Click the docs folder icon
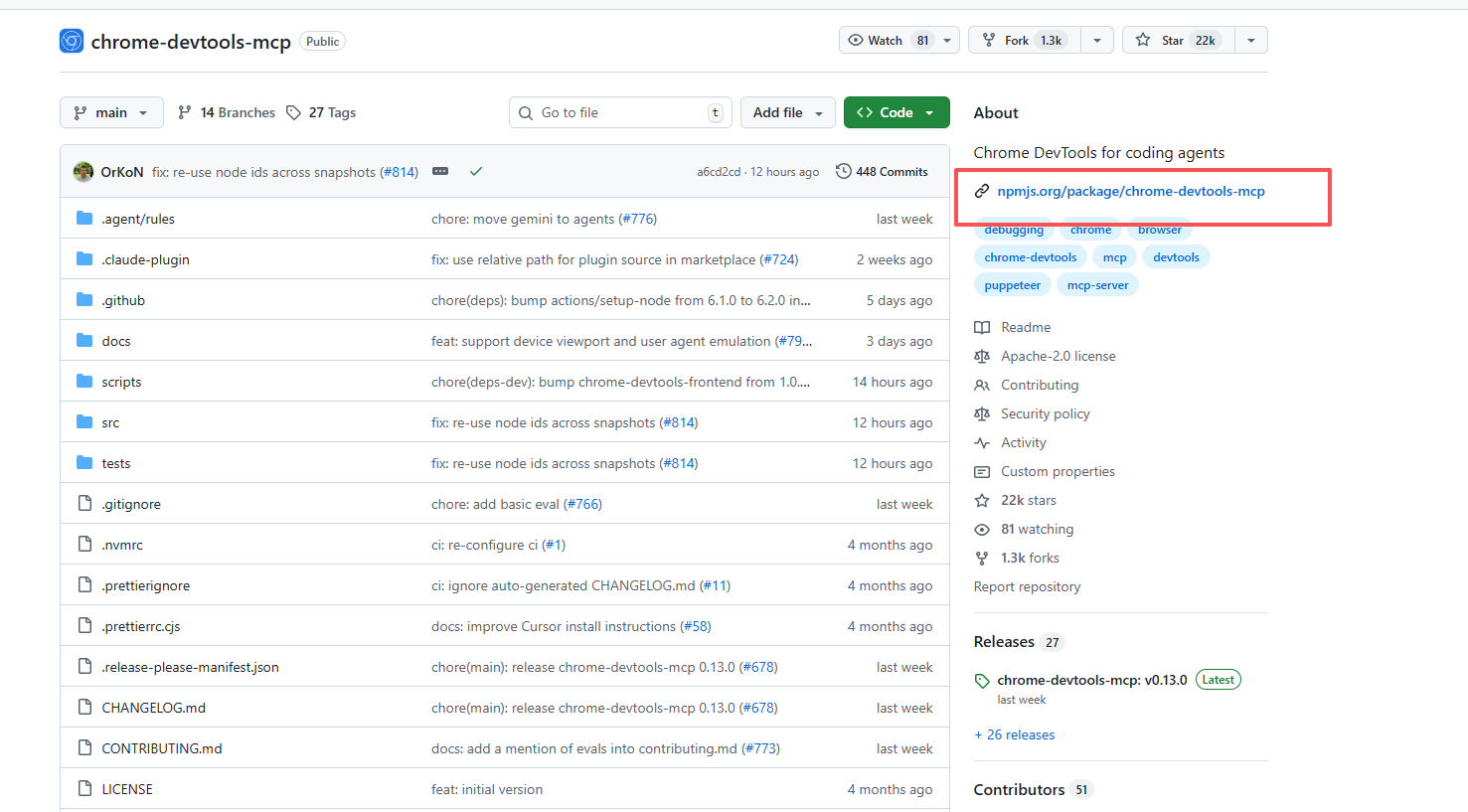Viewport: 1468px width, 812px height. (84, 341)
